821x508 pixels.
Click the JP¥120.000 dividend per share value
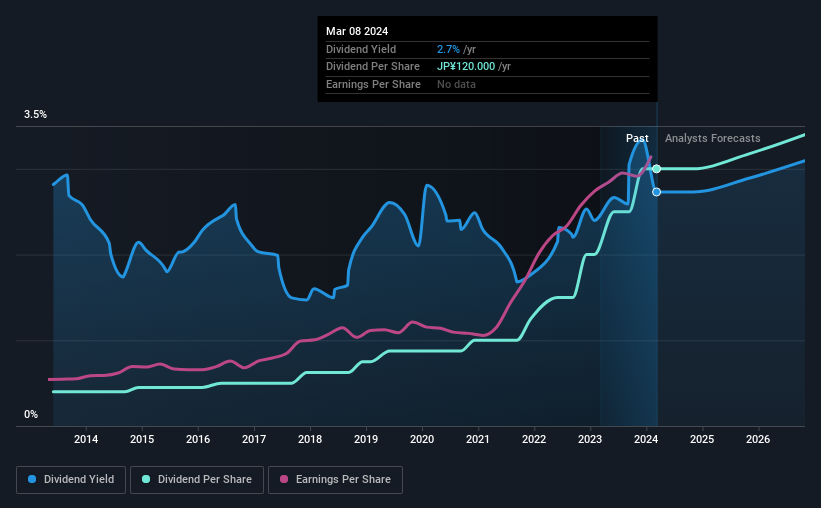tap(466, 67)
